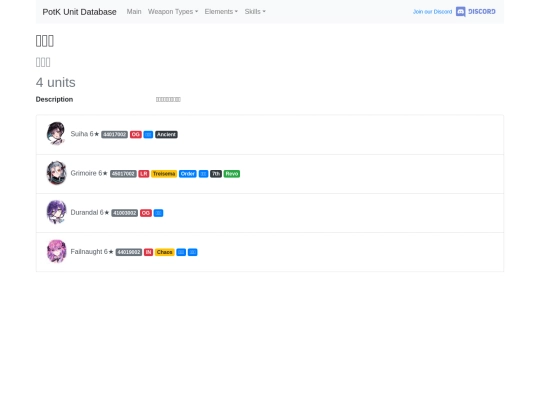
Task: Click the red OG badge in Suiha's row
Action: 136,134
